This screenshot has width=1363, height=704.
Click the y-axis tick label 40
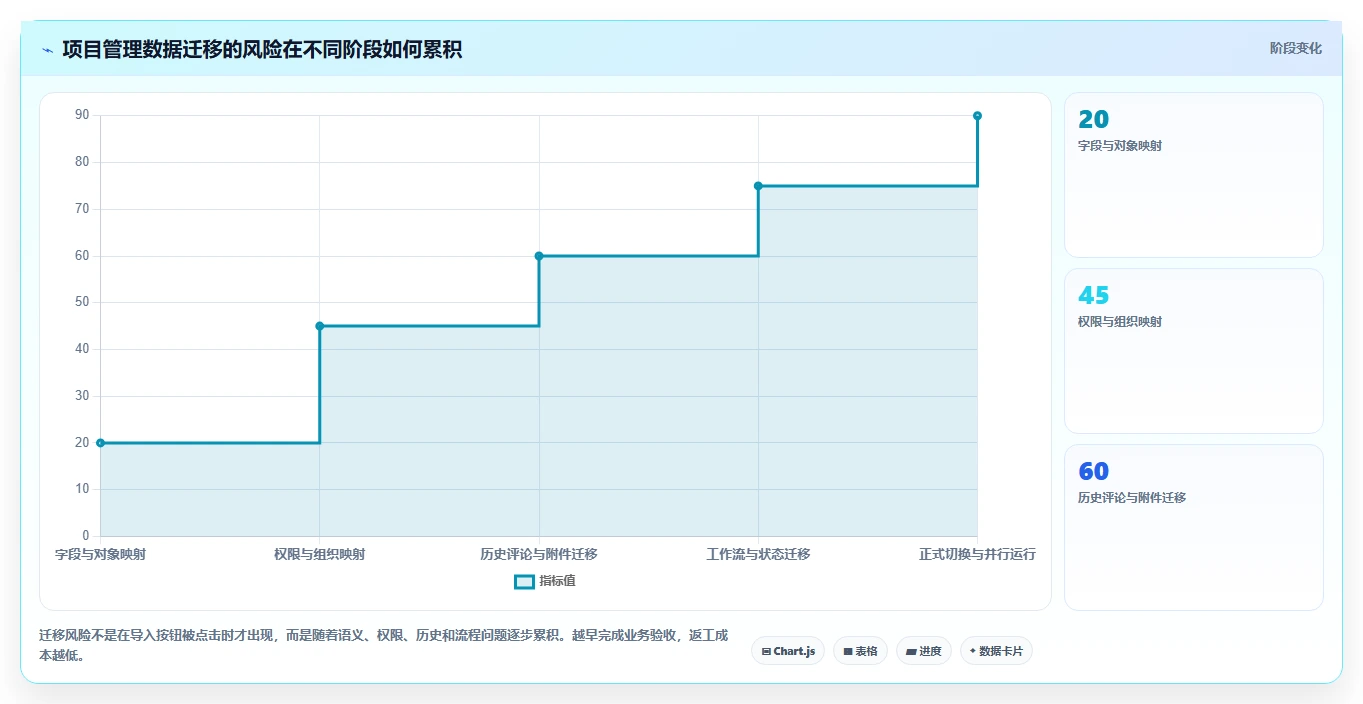(82, 349)
